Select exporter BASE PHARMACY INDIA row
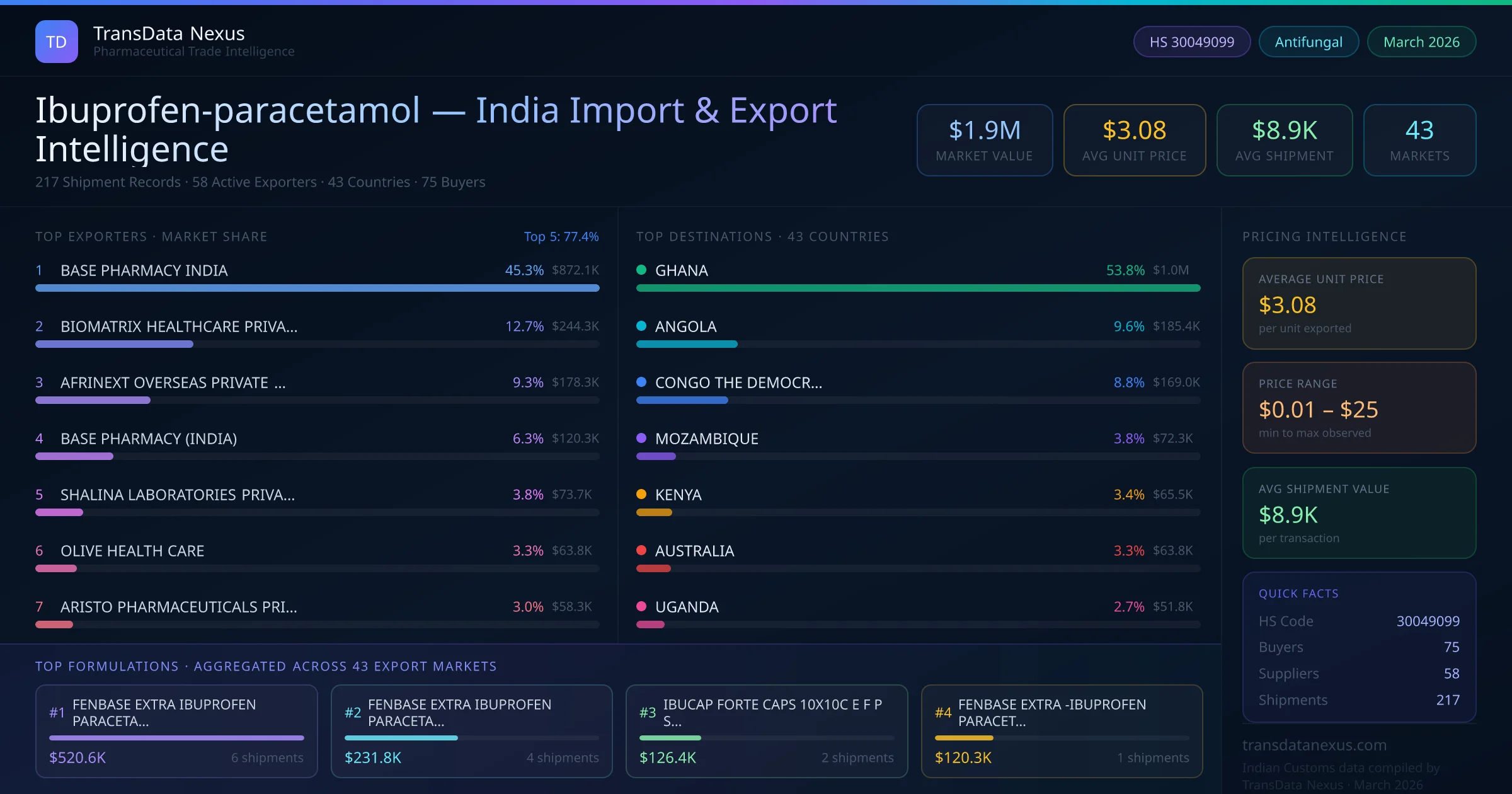The height and width of the screenshot is (794, 1512). 144,270
